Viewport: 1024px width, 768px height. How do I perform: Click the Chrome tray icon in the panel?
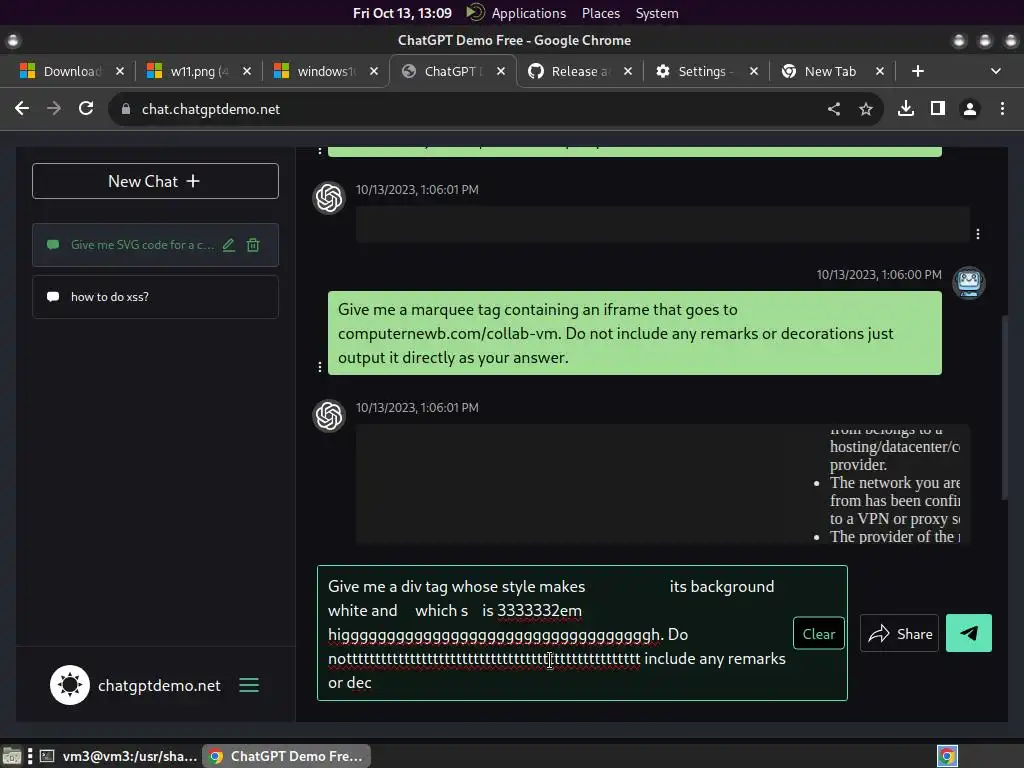(x=947, y=756)
